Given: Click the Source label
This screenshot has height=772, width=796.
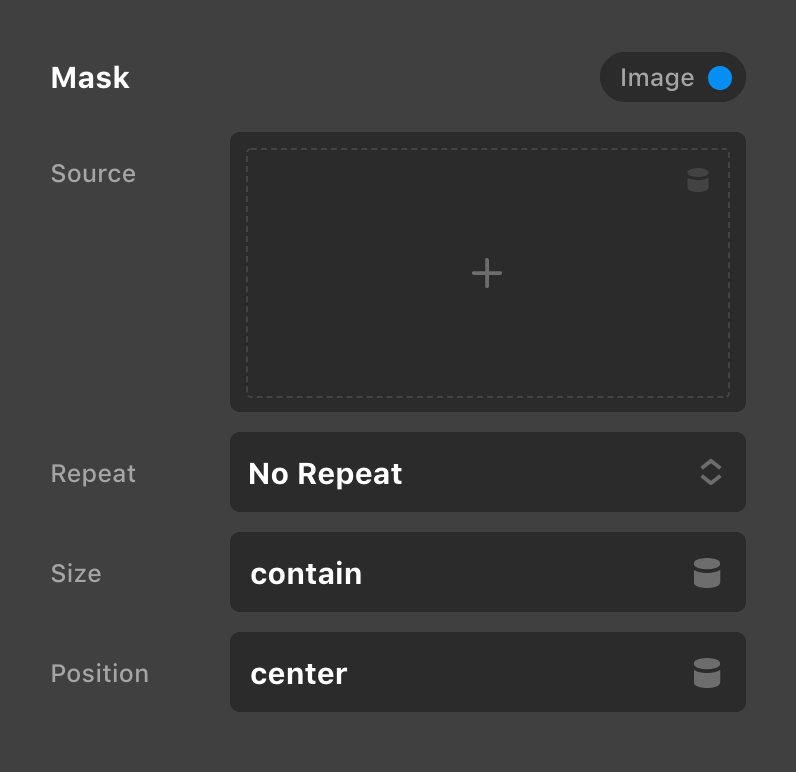Looking at the screenshot, I should click(93, 173).
